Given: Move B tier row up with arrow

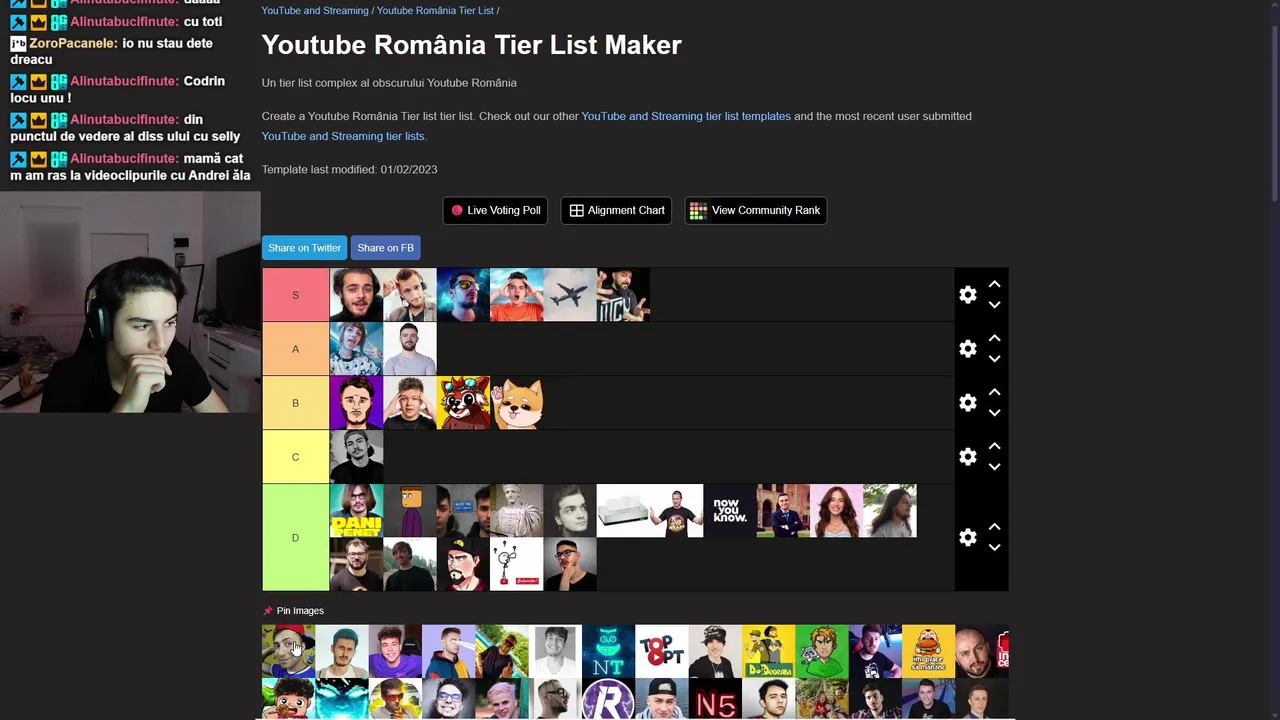Looking at the screenshot, I should (994, 392).
